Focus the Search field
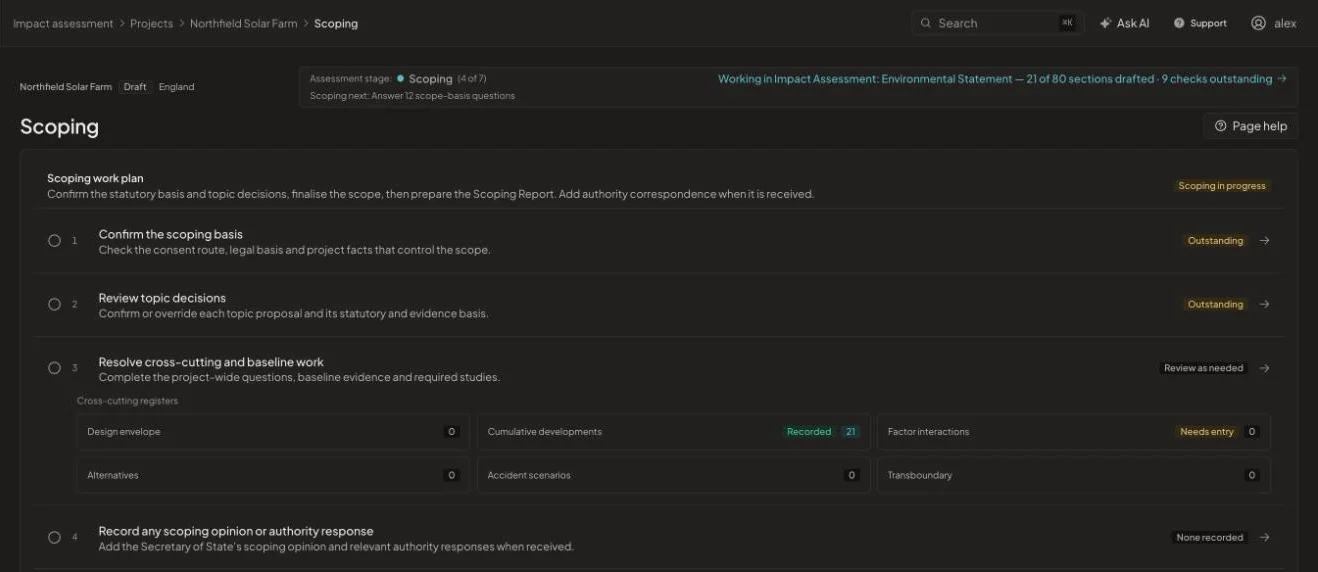 (997, 23)
